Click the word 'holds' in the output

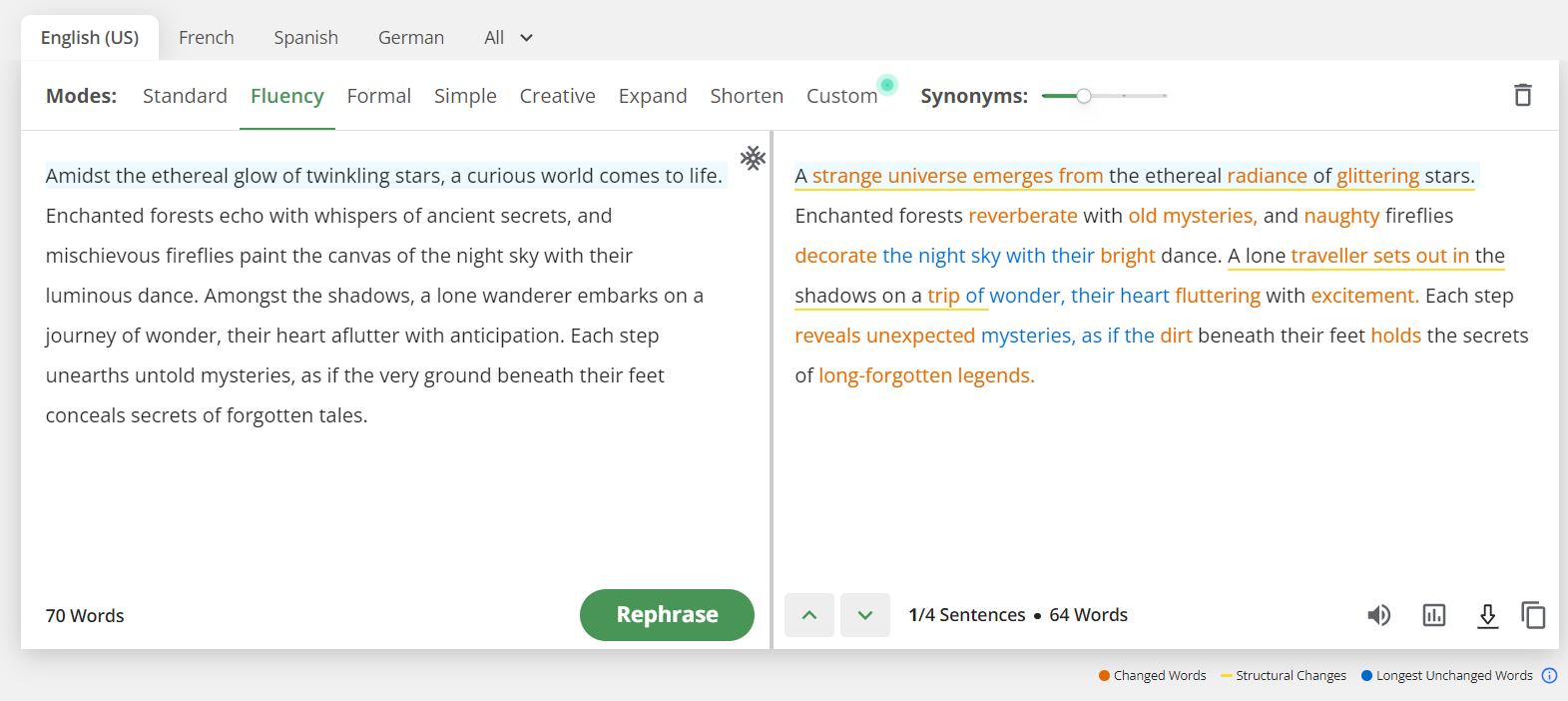click(1395, 336)
